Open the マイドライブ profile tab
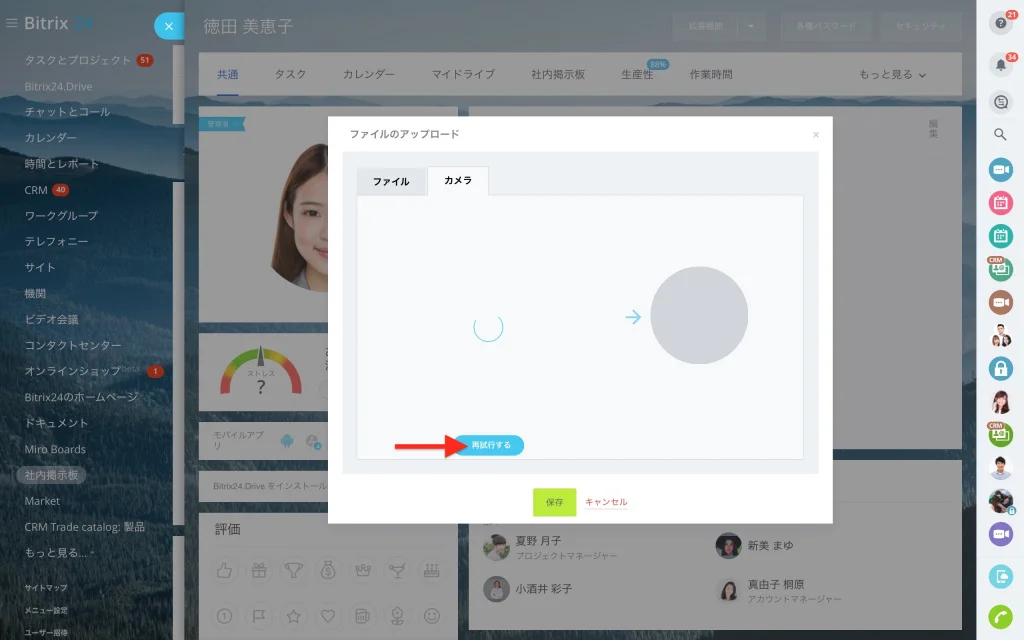 click(x=462, y=74)
